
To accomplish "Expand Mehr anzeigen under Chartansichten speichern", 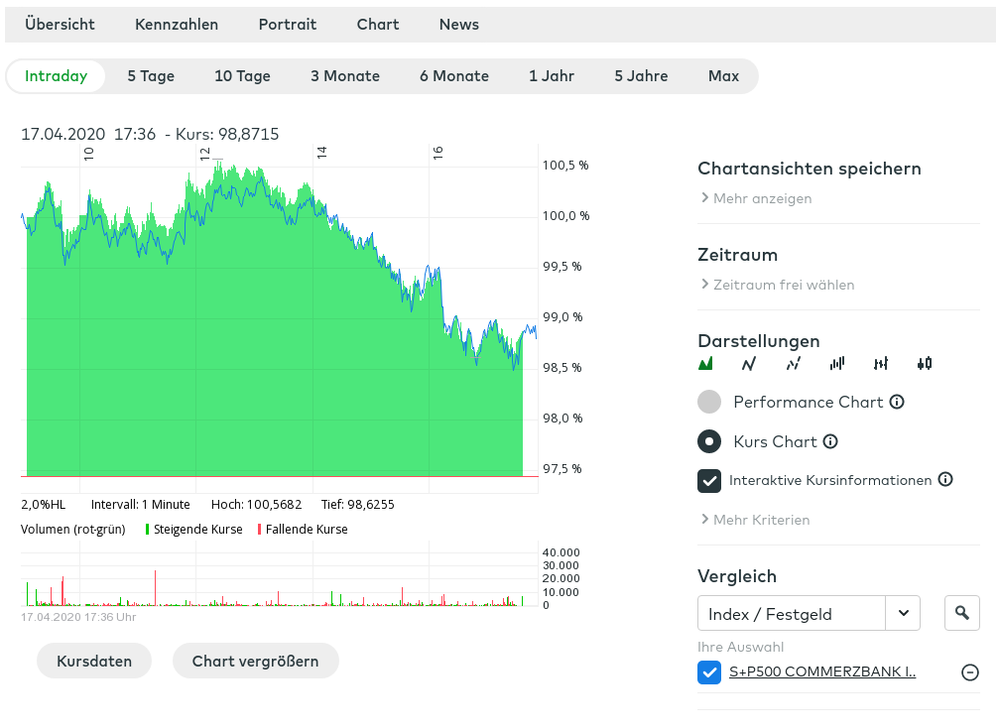I will (756, 198).
